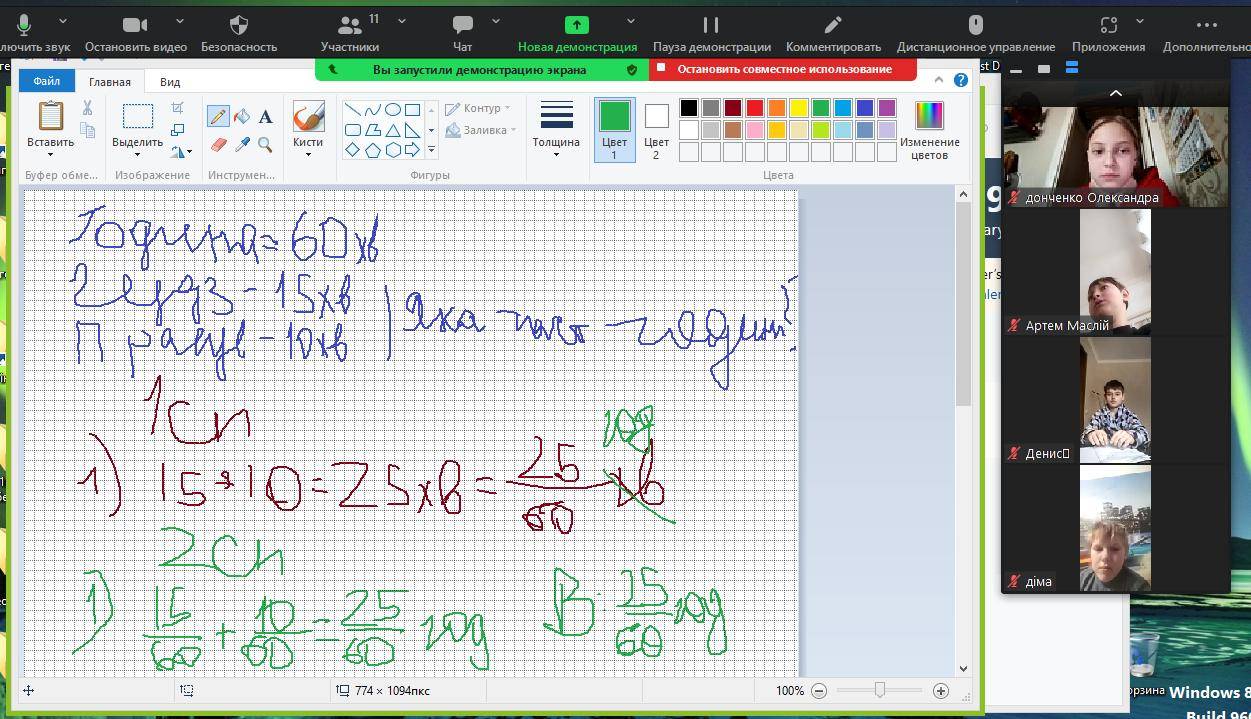The width and height of the screenshot is (1251, 719).
Task: Click the Annotate (Комментировать) pencil icon
Action: click(833, 25)
